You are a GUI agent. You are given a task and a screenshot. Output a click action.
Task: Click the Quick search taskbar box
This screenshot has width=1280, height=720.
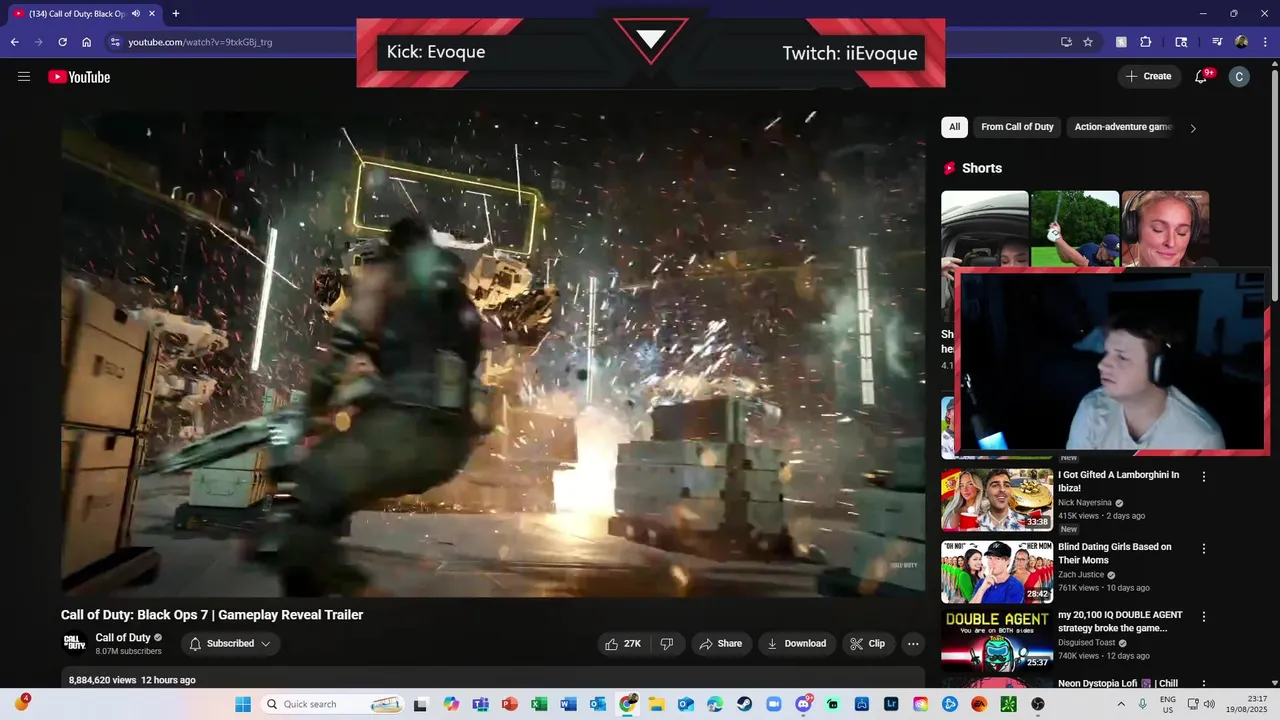pos(332,704)
